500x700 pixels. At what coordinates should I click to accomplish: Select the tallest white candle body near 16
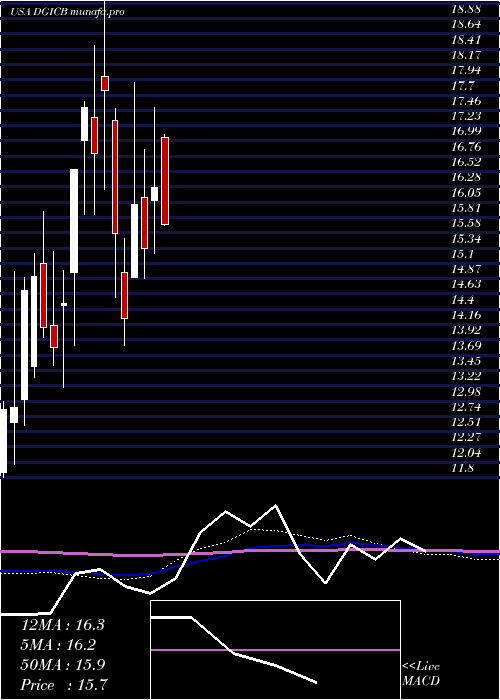(x=74, y=221)
